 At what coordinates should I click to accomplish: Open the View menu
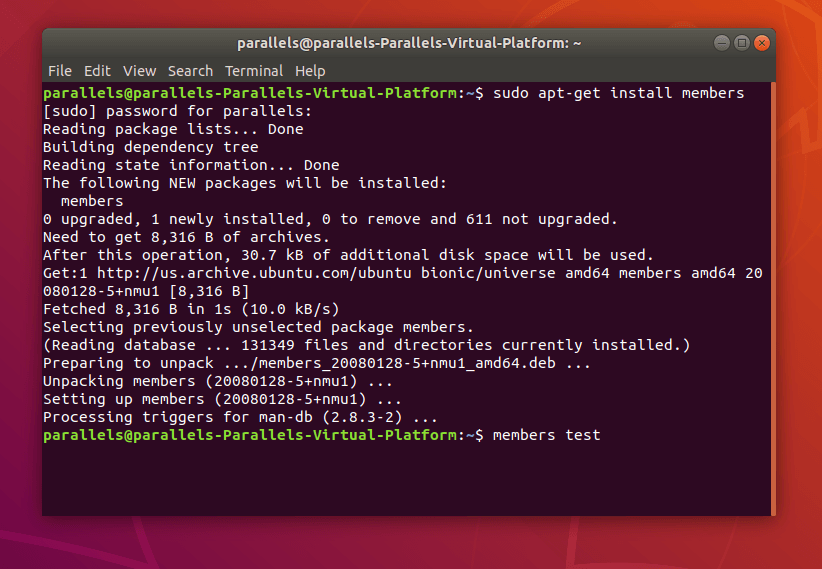point(139,71)
